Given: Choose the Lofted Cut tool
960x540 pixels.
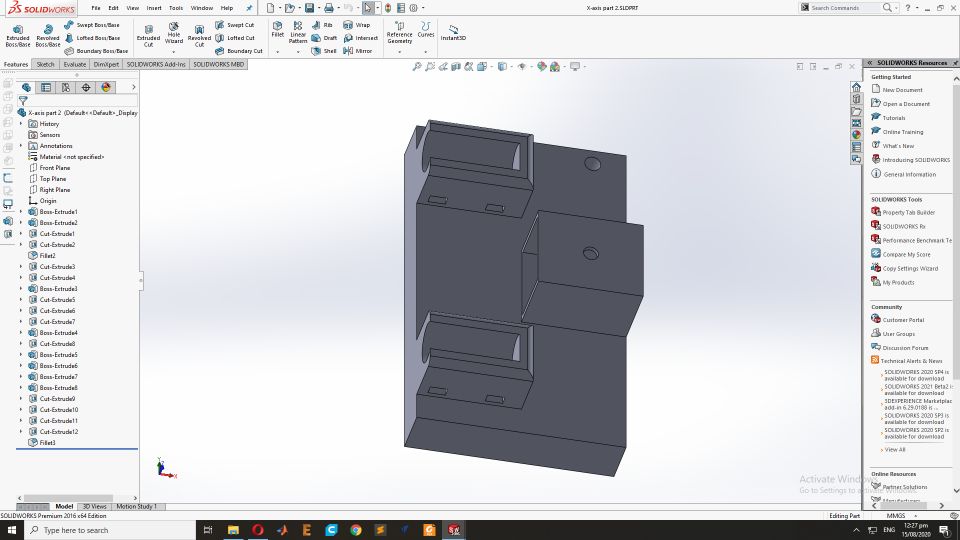Looking at the screenshot, I should pos(235,38).
